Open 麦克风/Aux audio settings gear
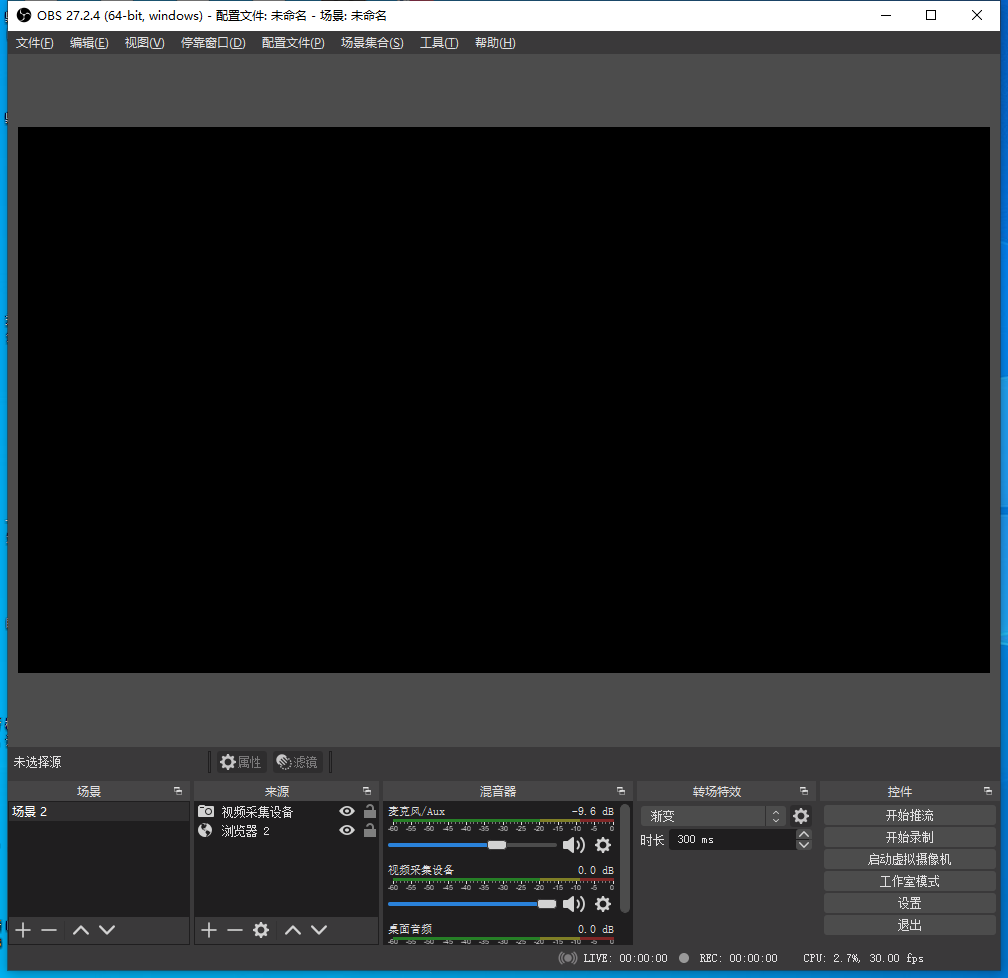 click(602, 845)
